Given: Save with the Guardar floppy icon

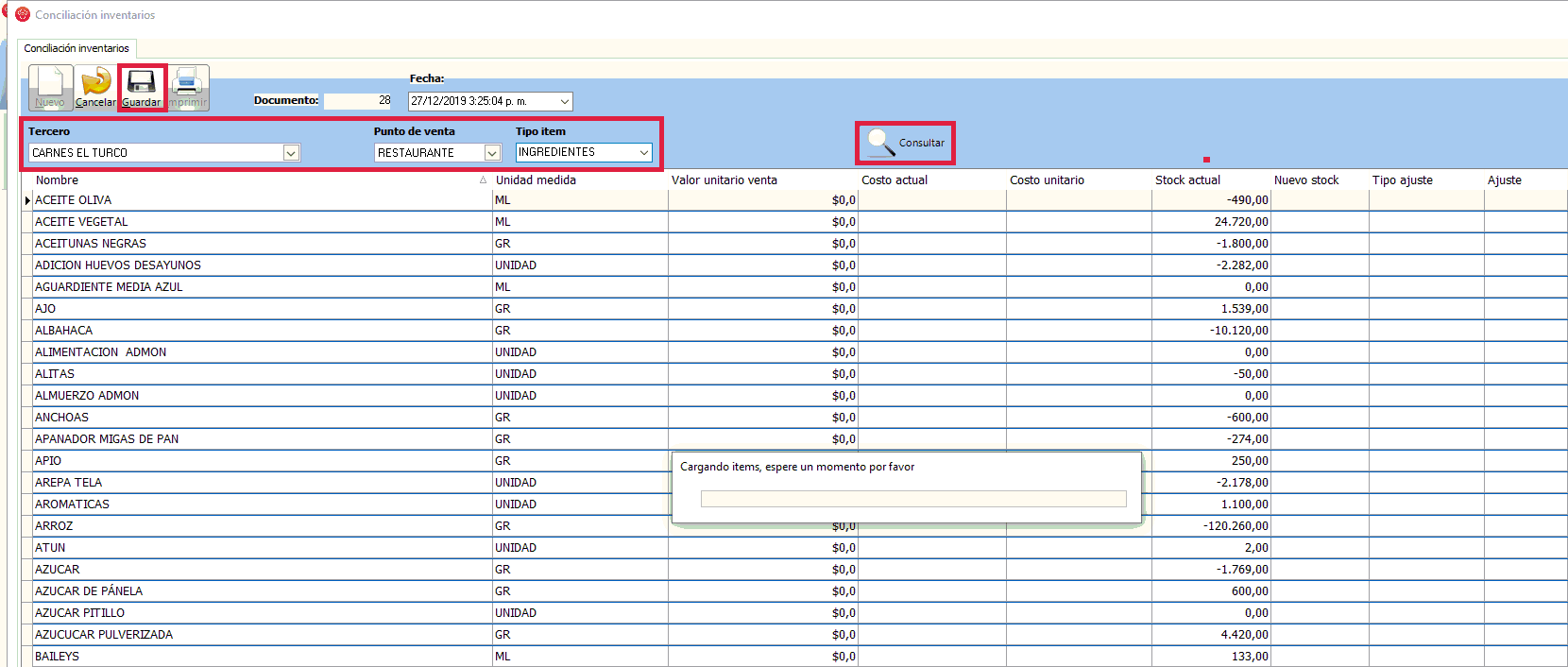Looking at the screenshot, I should coord(142,87).
